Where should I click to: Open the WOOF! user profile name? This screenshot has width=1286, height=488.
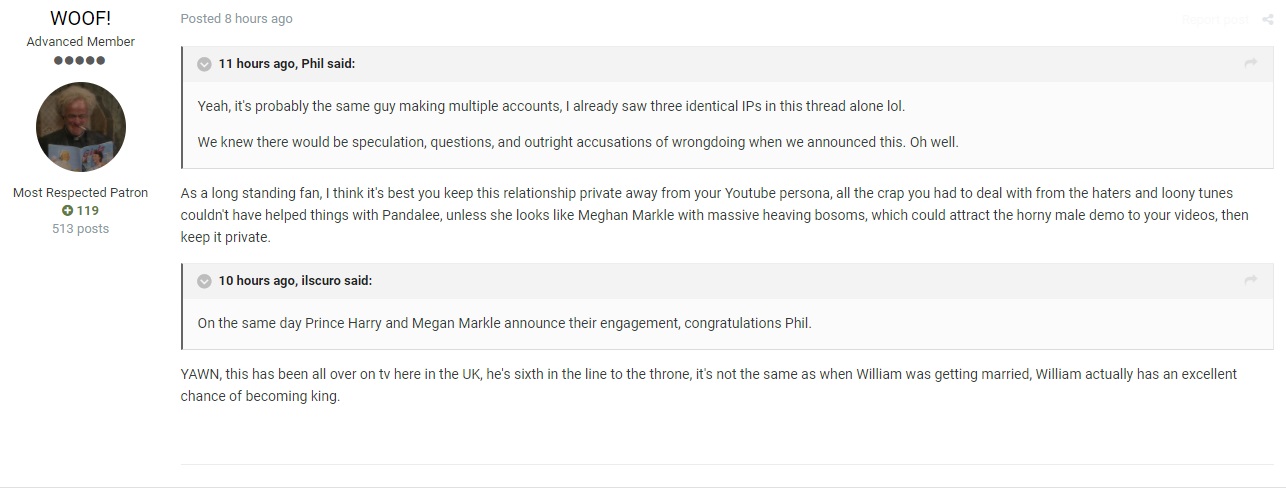80,18
